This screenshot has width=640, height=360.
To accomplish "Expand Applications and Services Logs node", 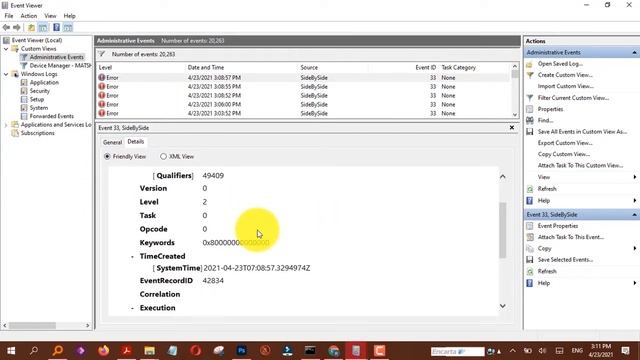I will (6, 125).
